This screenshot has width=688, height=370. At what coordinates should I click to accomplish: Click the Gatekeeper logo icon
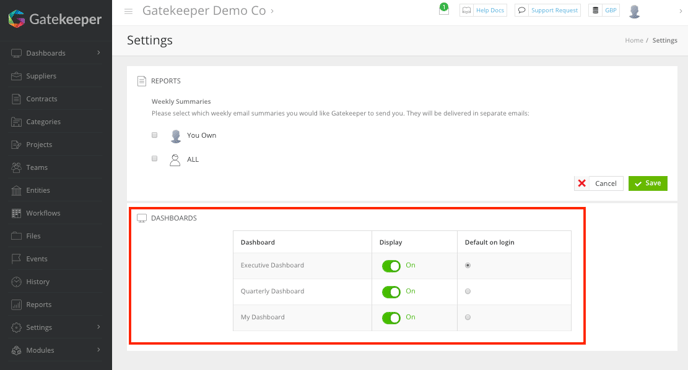(x=17, y=19)
